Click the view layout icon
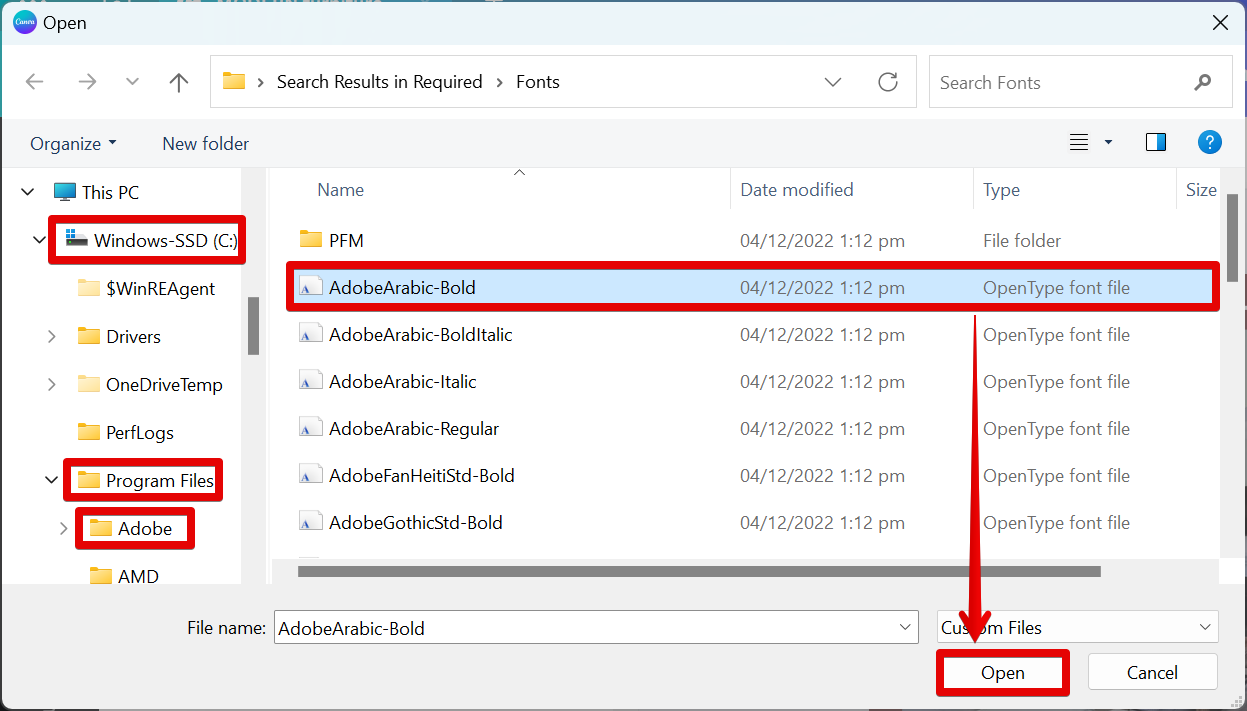 [1079, 143]
